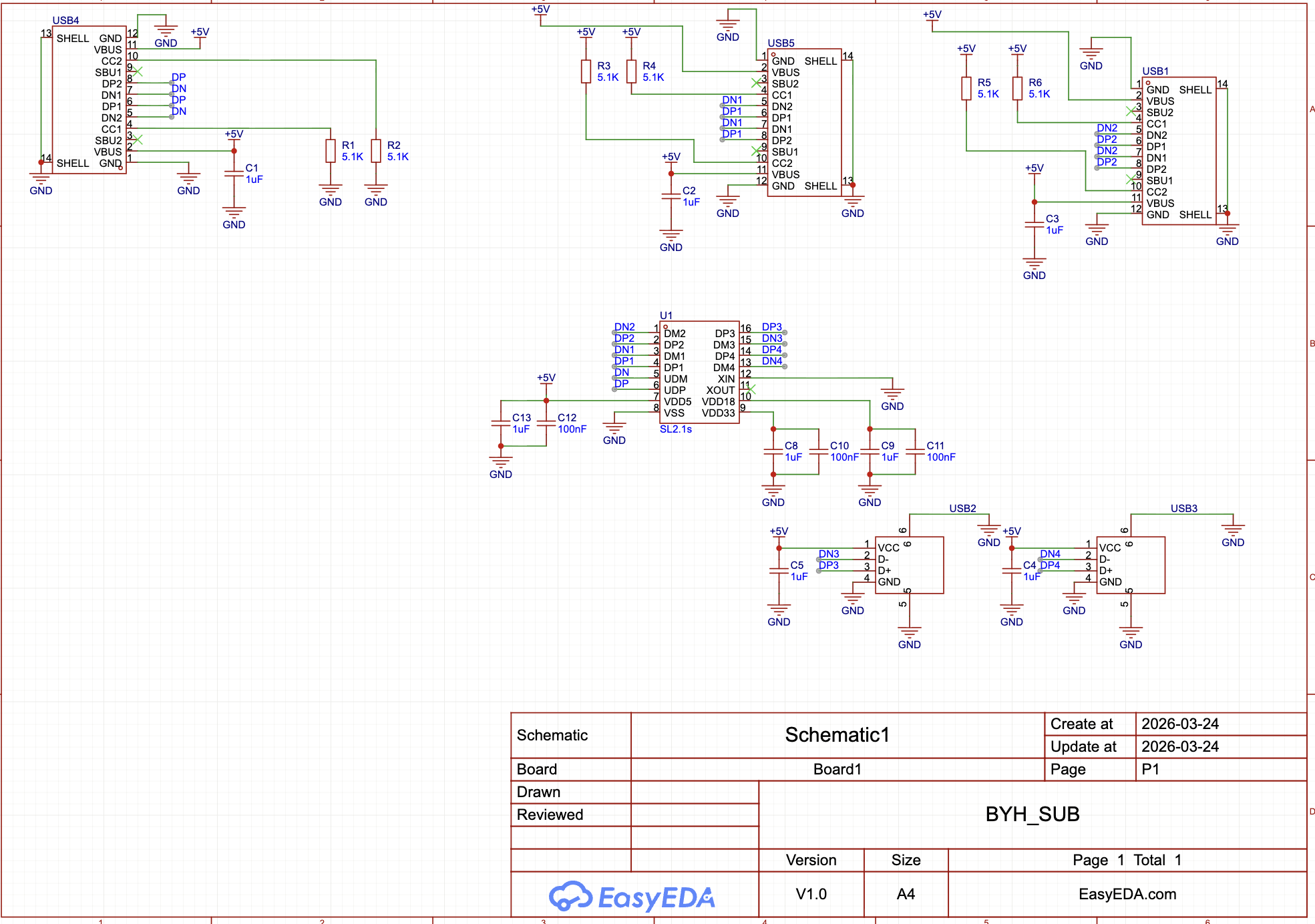The image size is (1315, 924).
Task: Select capacitor C5 near USB2
Action: [779, 571]
